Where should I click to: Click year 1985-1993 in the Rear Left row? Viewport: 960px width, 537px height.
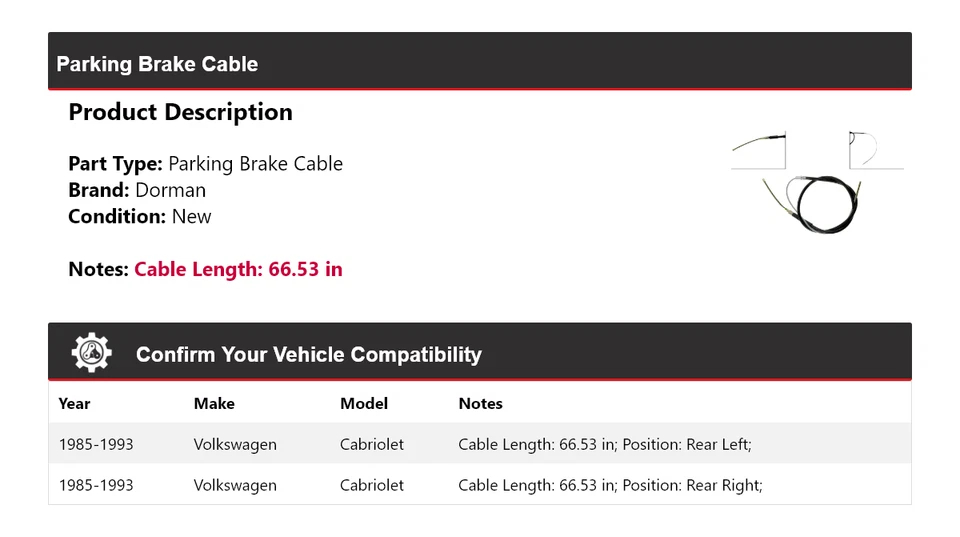pyautogui.click(x=96, y=444)
